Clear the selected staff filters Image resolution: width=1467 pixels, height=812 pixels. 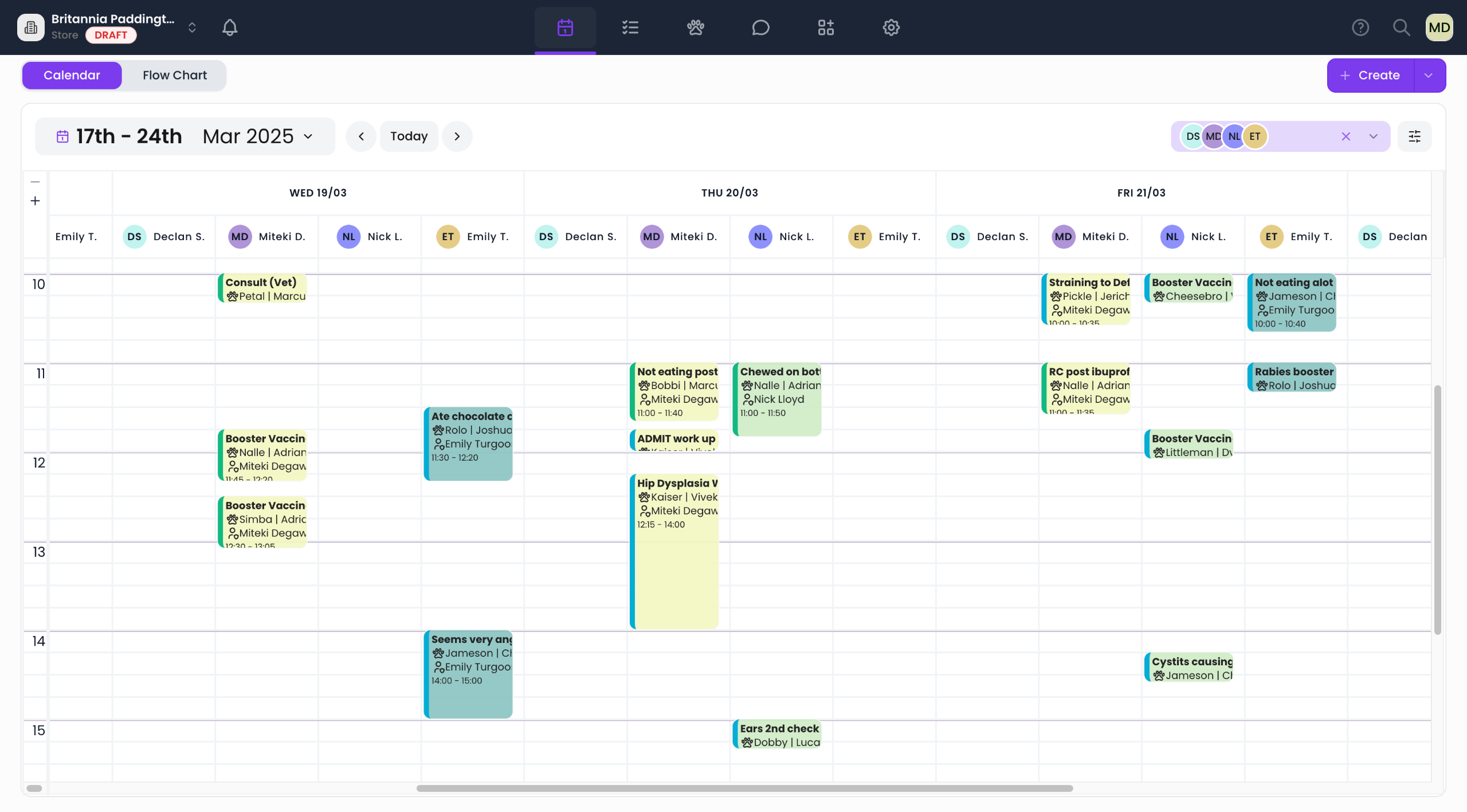coord(1346,136)
